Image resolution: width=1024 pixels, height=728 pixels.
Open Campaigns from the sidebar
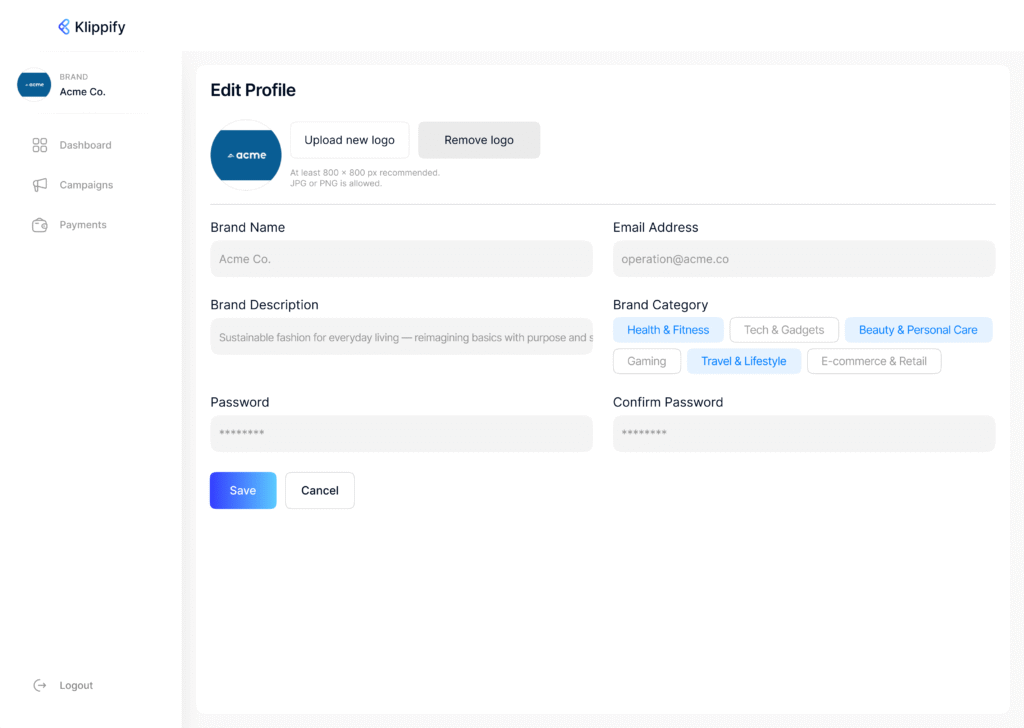click(86, 185)
